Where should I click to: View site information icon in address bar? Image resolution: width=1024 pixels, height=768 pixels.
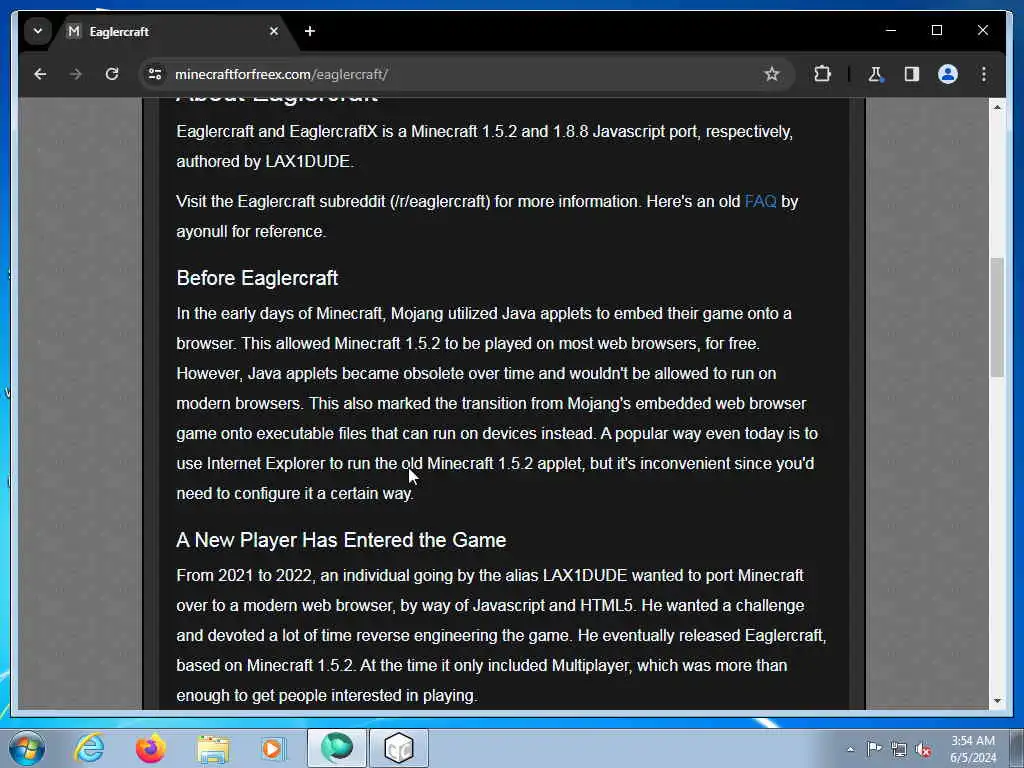155,74
